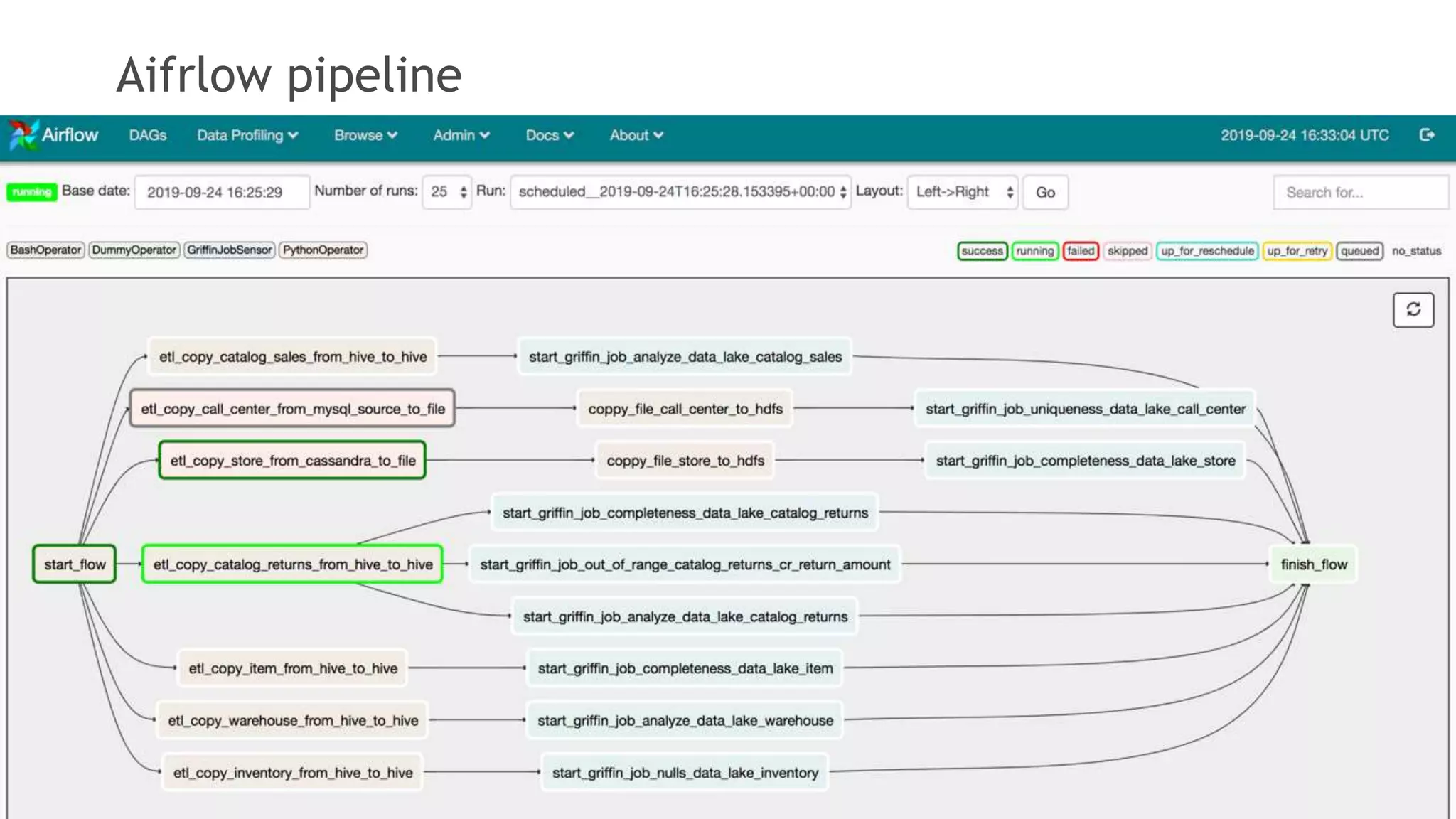Expand the Docs menu

[550, 135]
